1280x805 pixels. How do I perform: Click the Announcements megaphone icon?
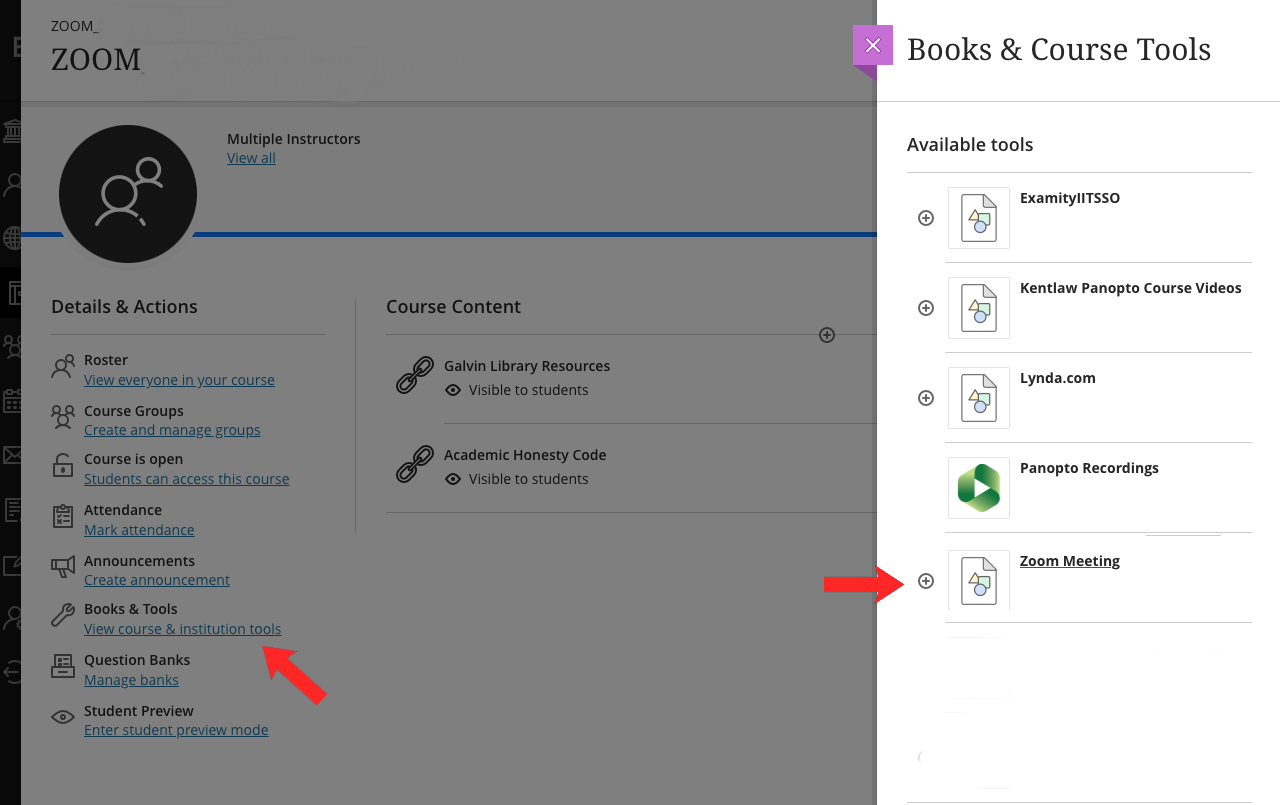click(63, 567)
